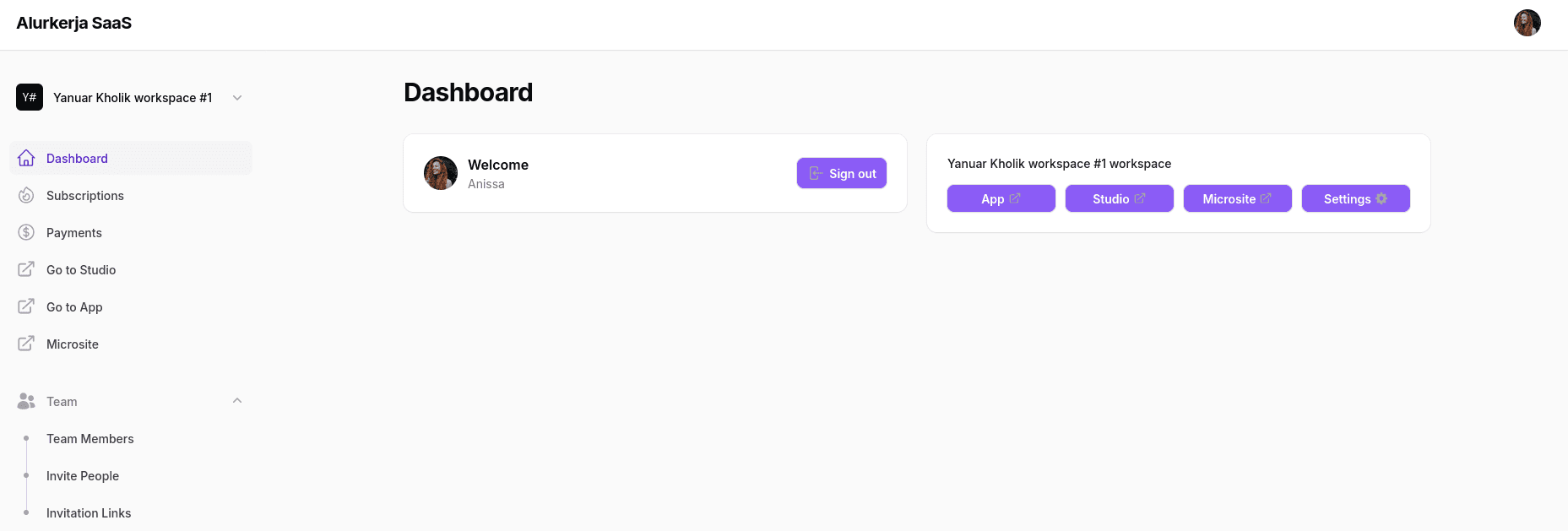Click the Team people icon
The image size is (1568, 531).
[x=26, y=401]
